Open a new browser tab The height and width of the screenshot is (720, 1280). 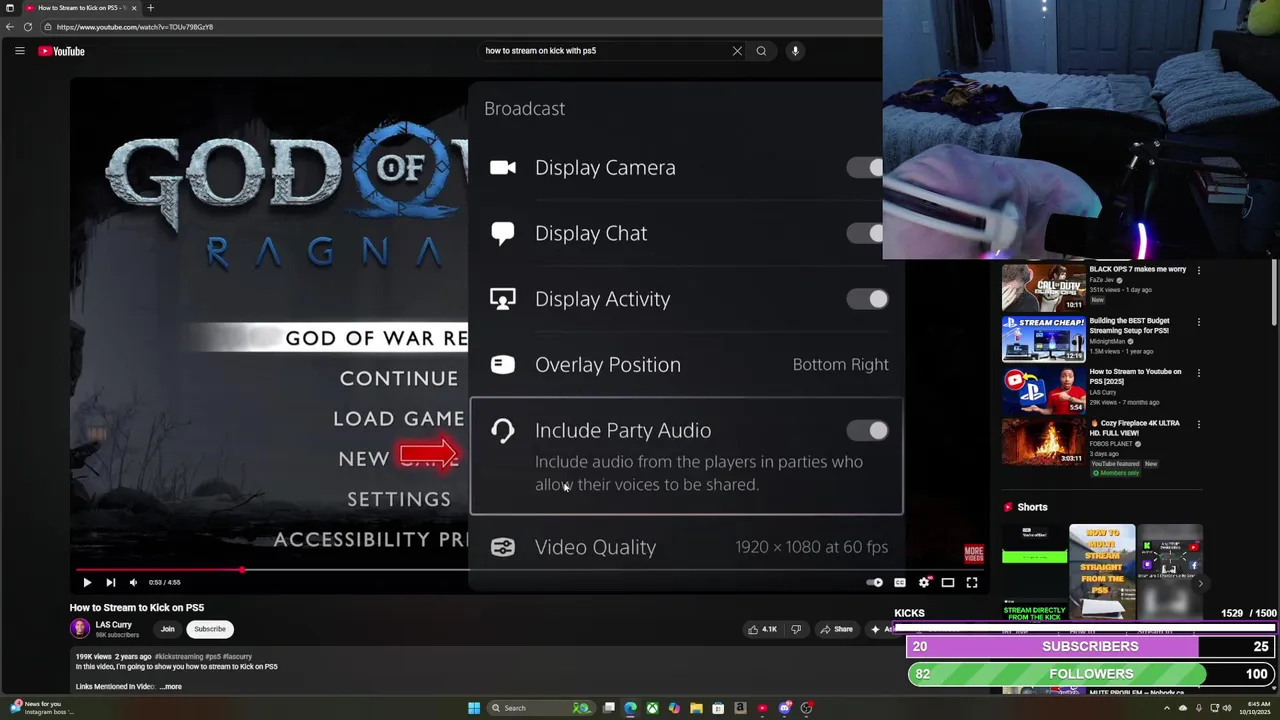150,8
